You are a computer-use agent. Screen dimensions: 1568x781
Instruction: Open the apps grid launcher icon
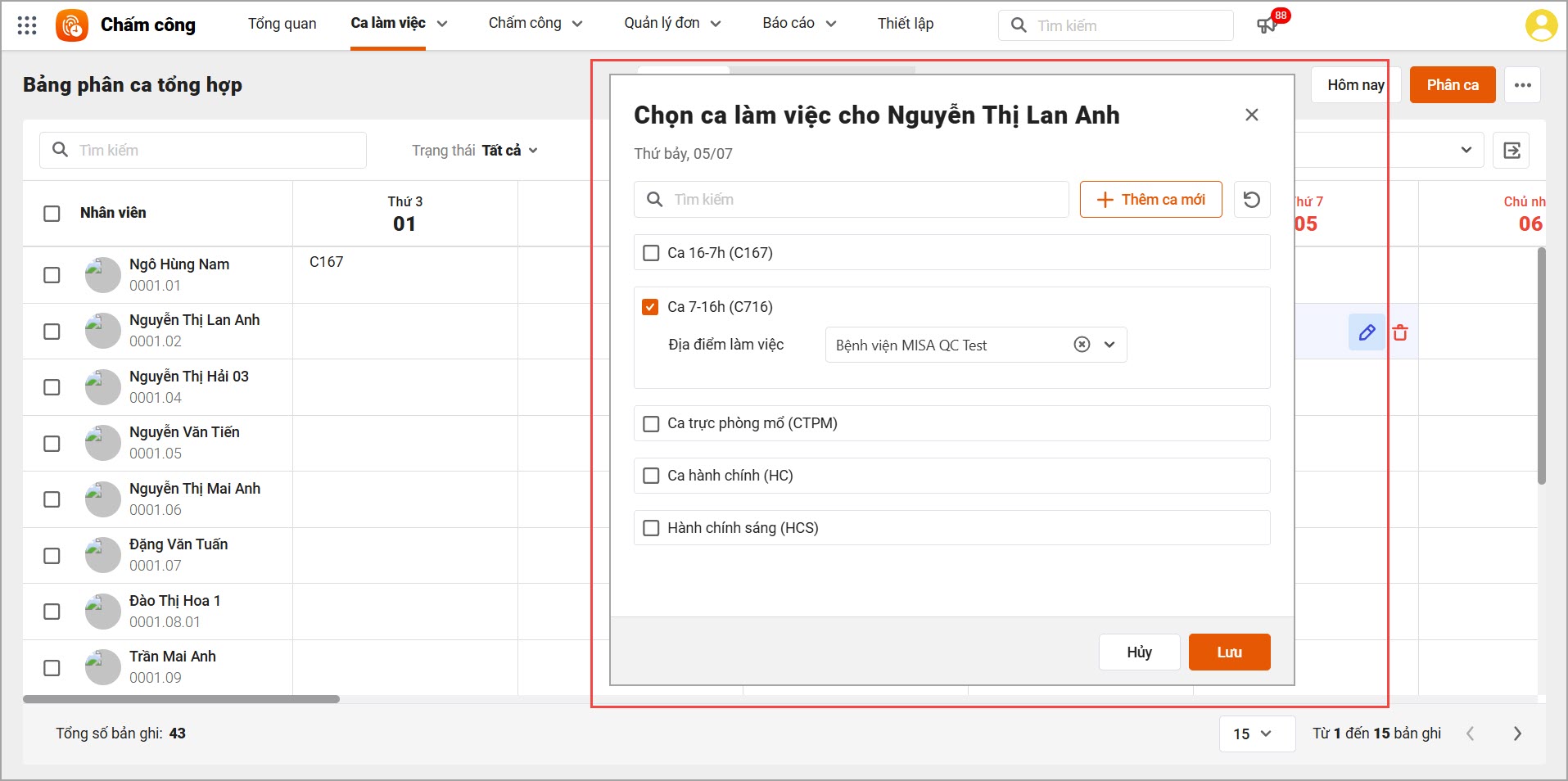click(x=27, y=25)
